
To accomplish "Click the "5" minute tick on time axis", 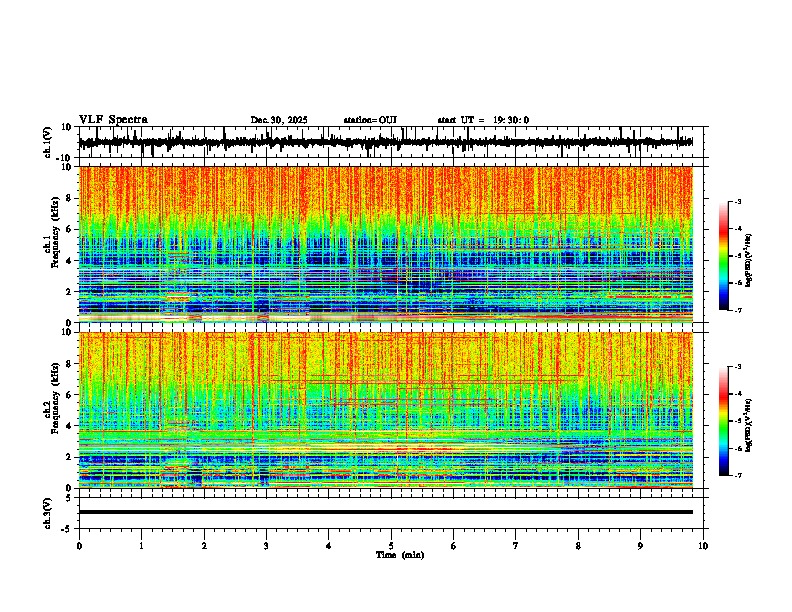I will click(391, 546).
